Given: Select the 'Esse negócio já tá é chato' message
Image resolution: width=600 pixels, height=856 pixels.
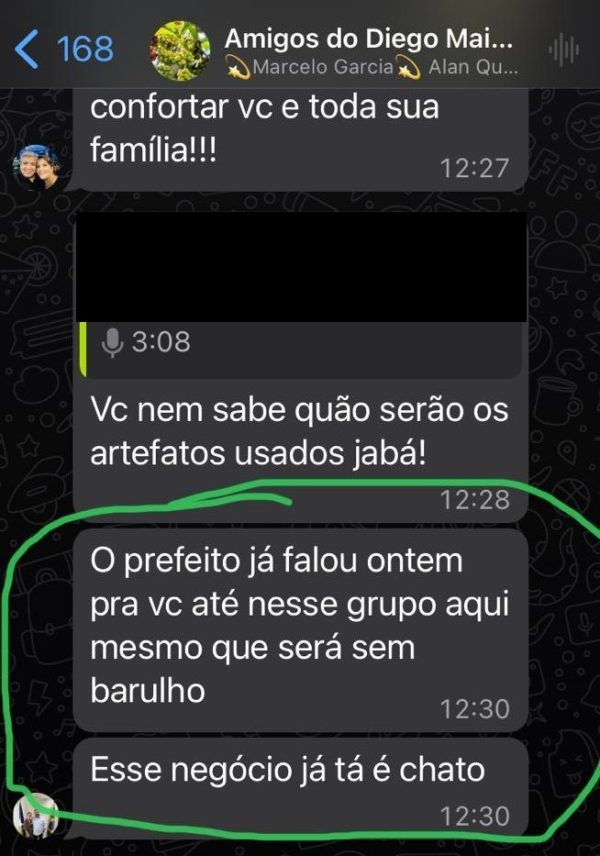Looking at the screenshot, I should click(x=300, y=787).
